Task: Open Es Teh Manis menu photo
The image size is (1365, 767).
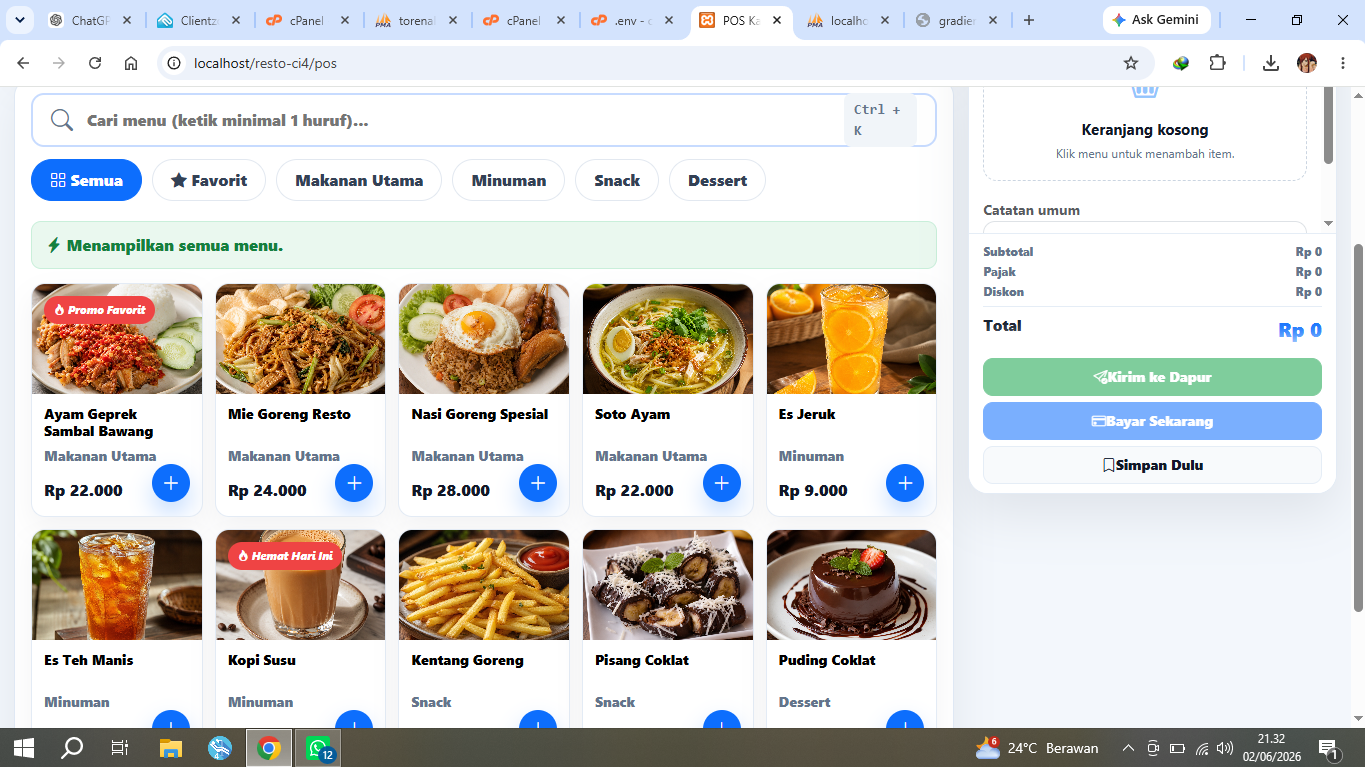Action: (117, 585)
